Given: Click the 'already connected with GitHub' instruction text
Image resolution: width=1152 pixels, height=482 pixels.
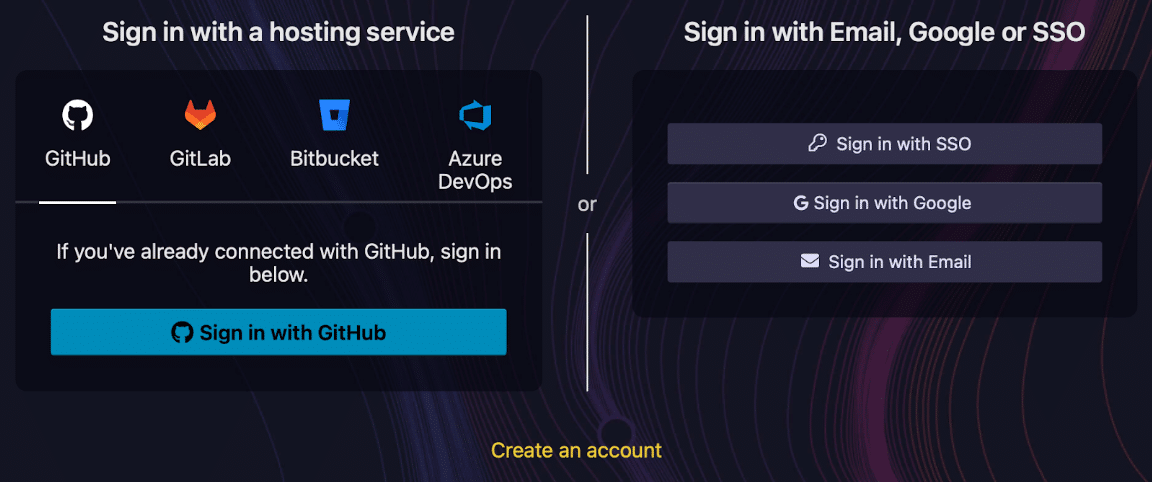Looking at the screenshot, I should pos(278,263).
